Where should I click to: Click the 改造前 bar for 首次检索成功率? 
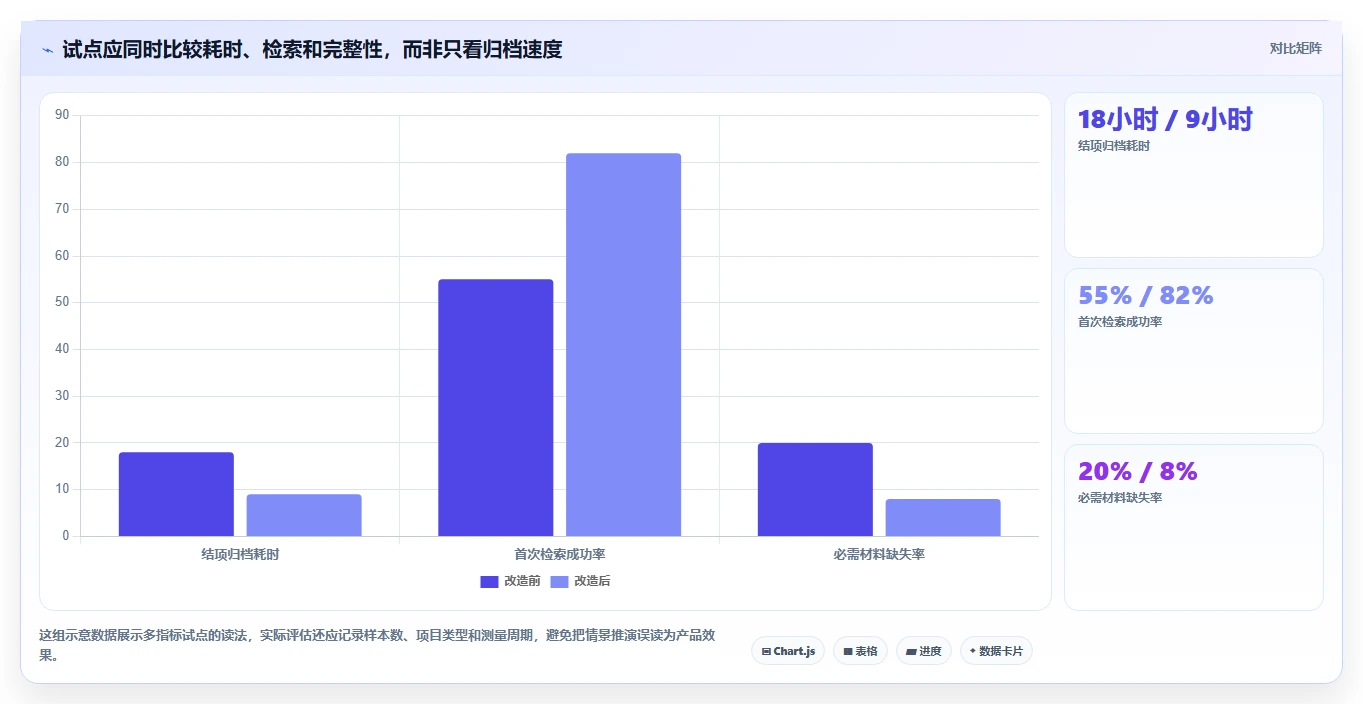(x=496, y=408)
